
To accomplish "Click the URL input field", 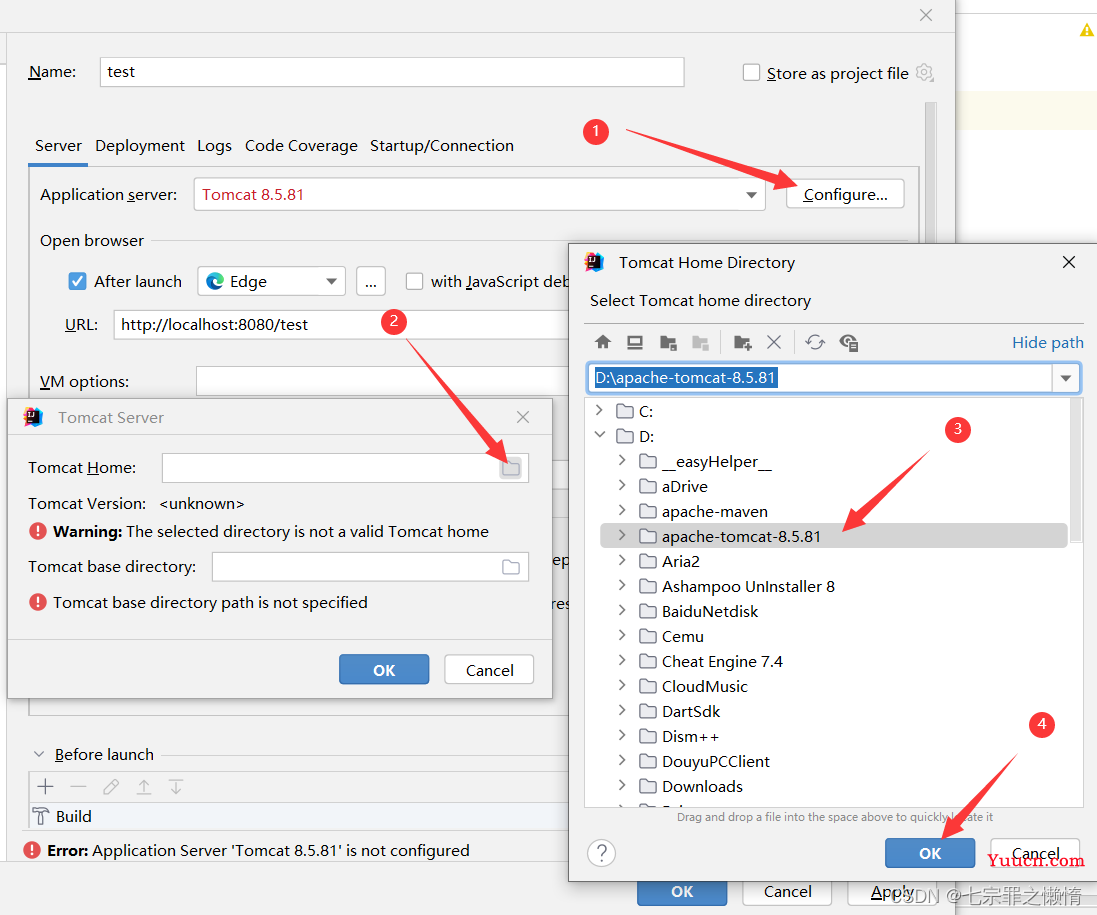I will [341, 325].
